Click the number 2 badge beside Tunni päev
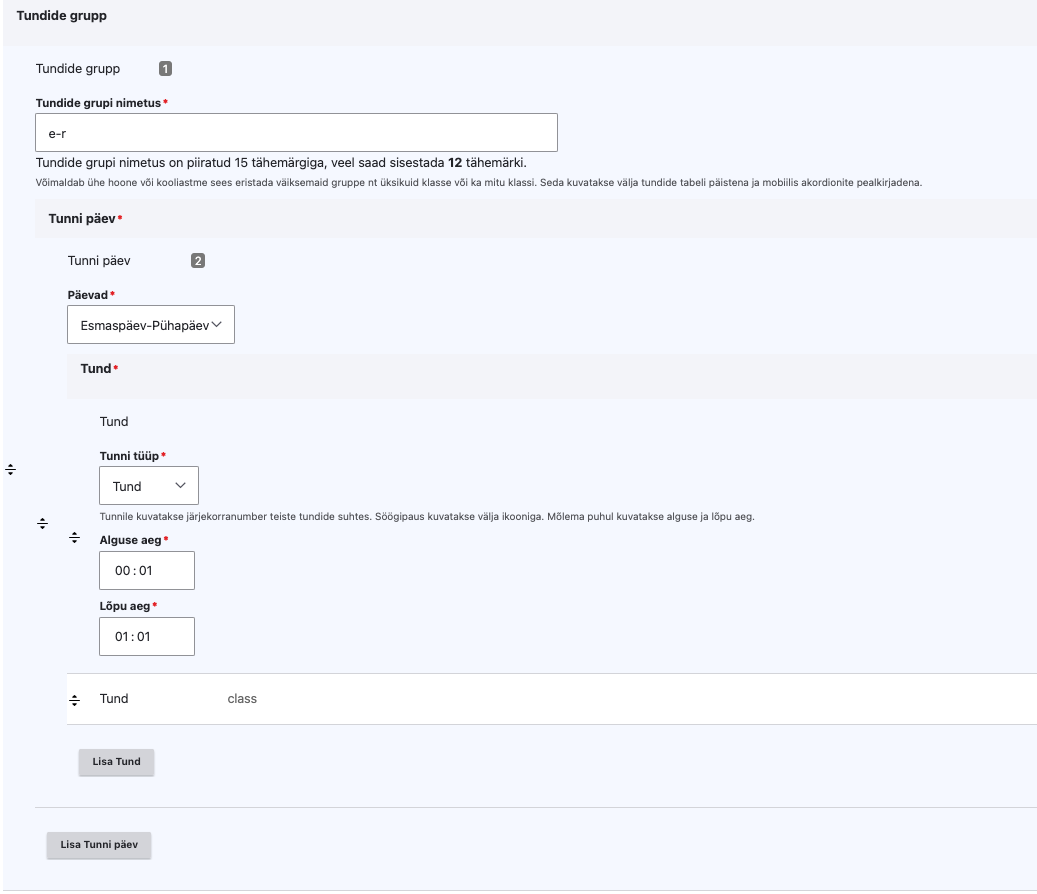The height and width of the screenshot is (894, 1037). click(198, 261)
